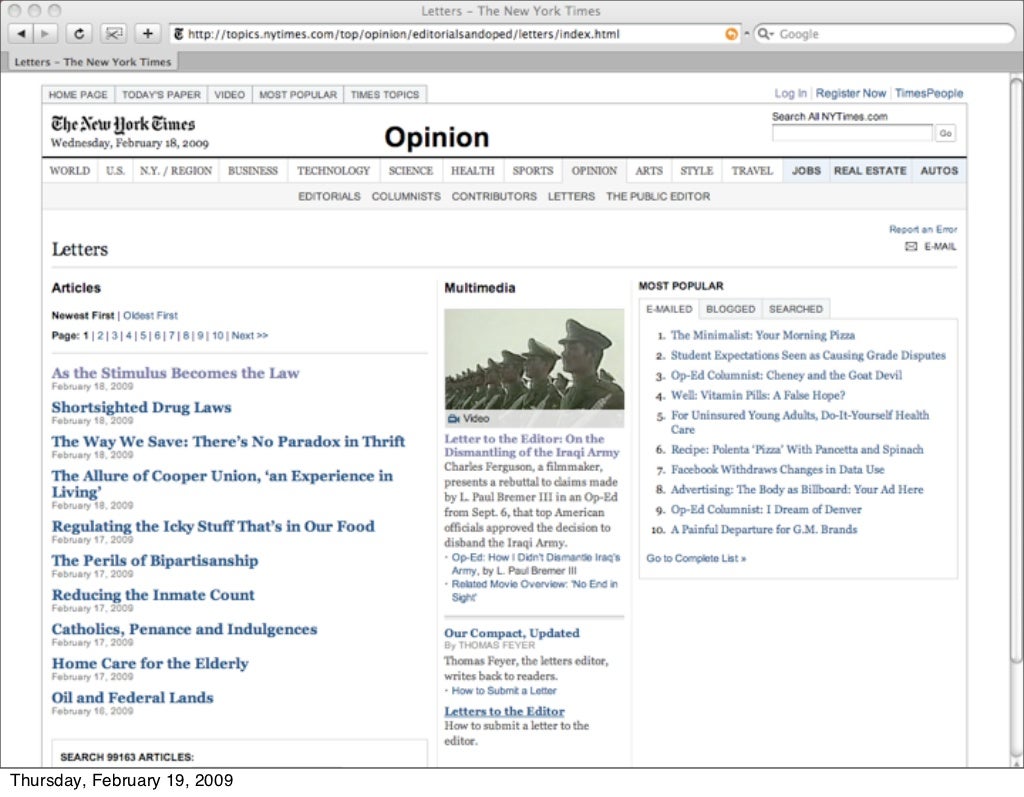Switch to the SEARCHED tab

pos(795,309)
